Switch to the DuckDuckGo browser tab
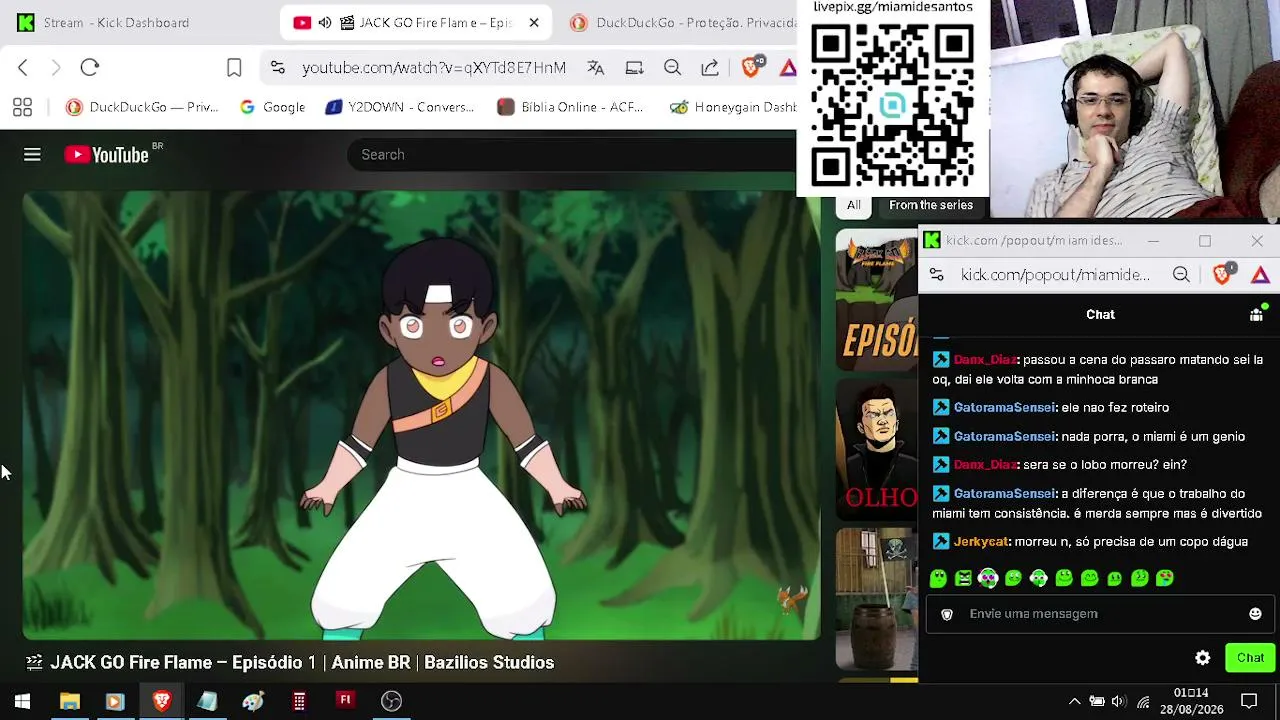This screenshot has height=720, width=1280. (685, 23)
